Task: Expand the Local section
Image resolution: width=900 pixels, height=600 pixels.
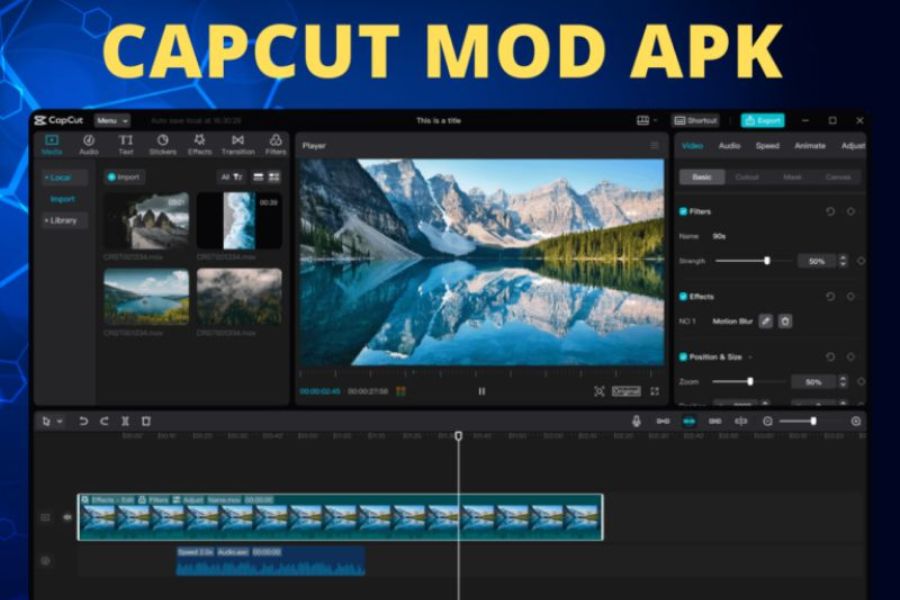Action: click(x=64, y=178)
